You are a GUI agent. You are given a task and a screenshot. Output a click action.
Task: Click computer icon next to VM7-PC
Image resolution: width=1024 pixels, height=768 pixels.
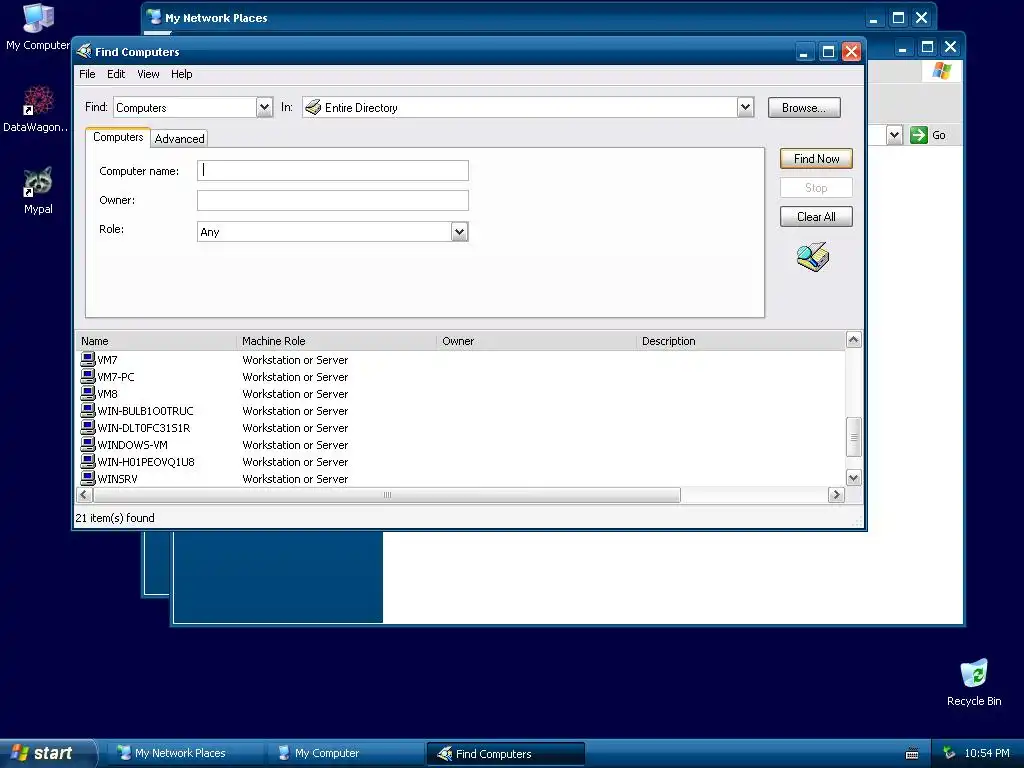[88, 376]
